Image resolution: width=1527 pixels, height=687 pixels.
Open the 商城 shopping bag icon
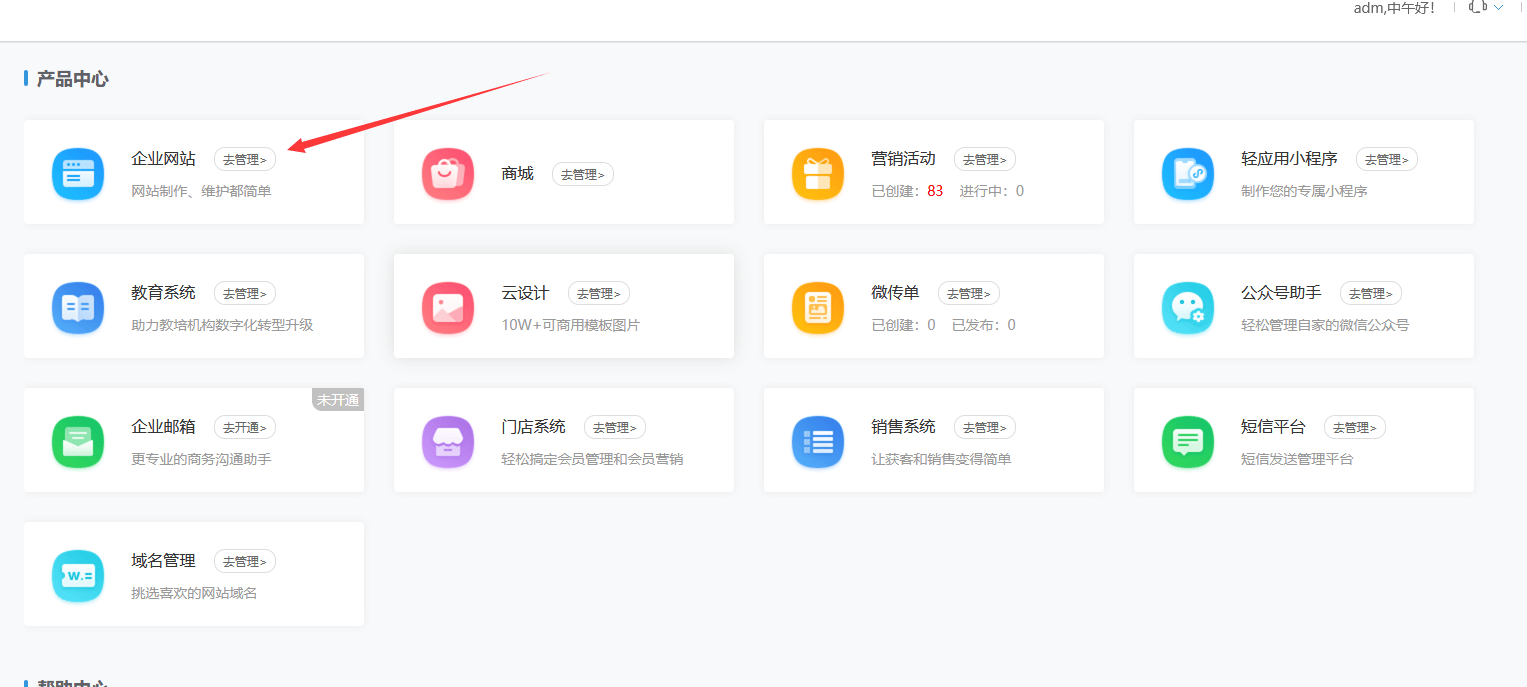(x=448, y=173)
